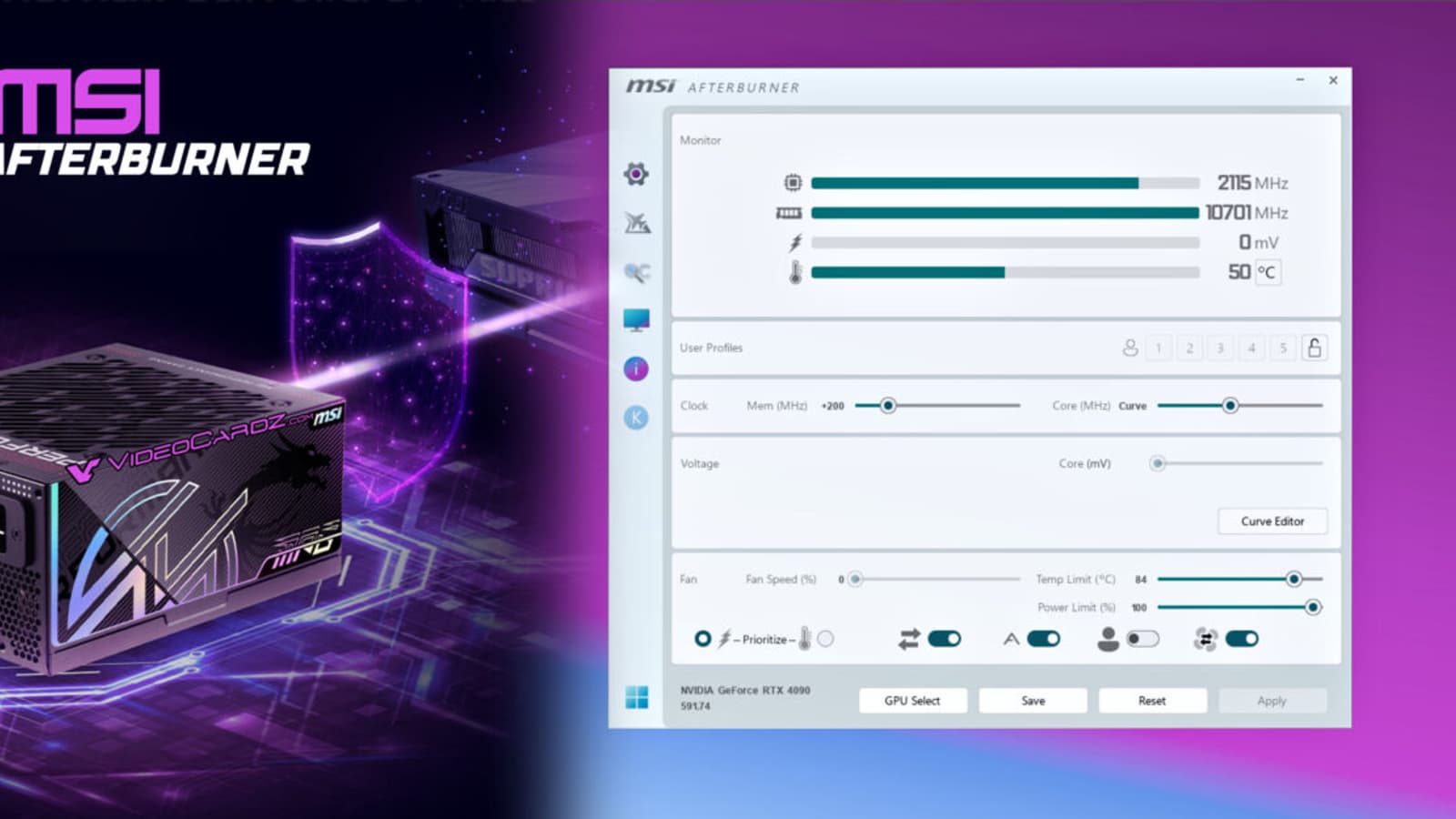Select user profile slot 1
This screenshot has height=819, width=1456.
(1158, 348)
